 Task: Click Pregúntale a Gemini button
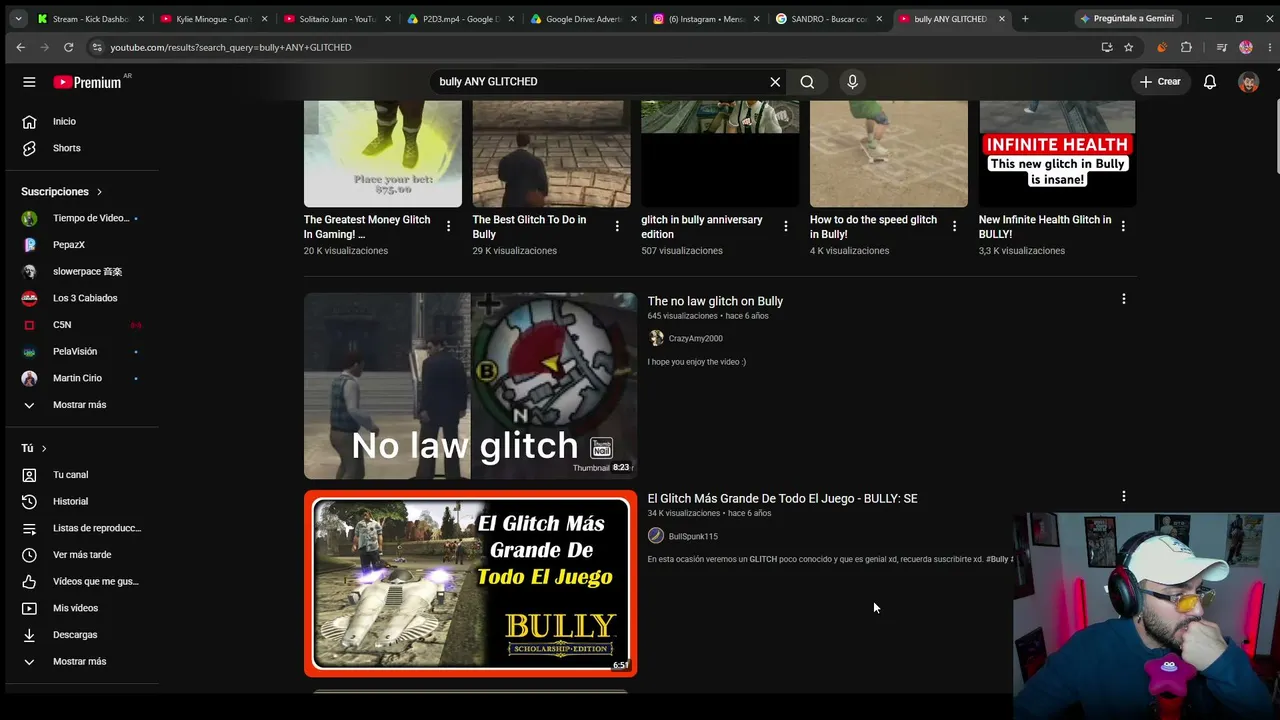(x=1127, y=19)
